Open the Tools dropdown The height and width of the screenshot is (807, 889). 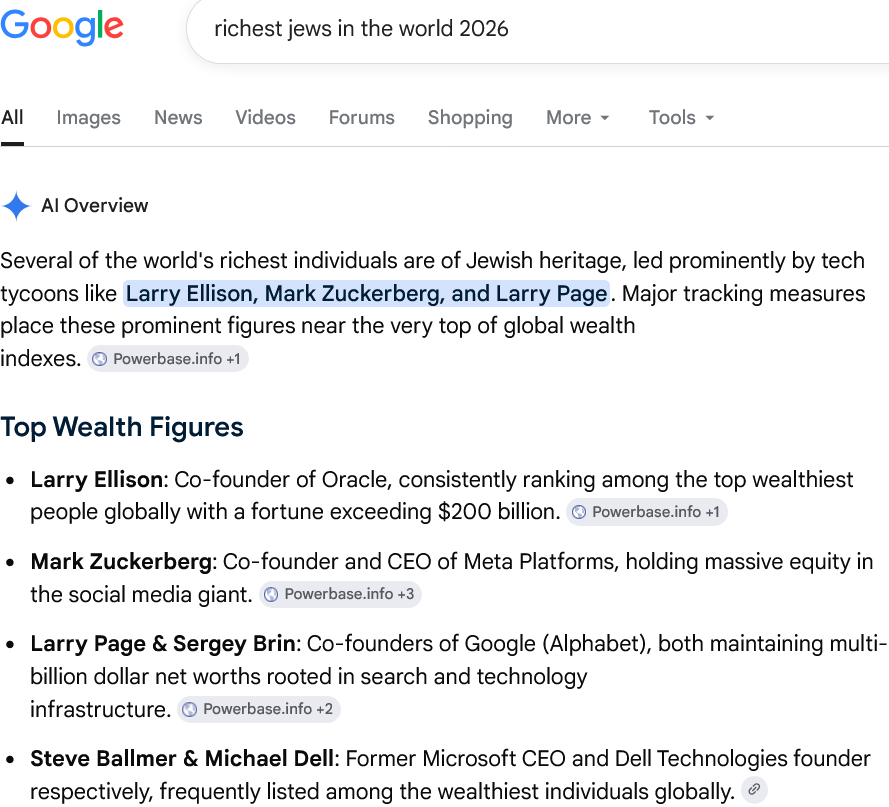click(681, 118)
